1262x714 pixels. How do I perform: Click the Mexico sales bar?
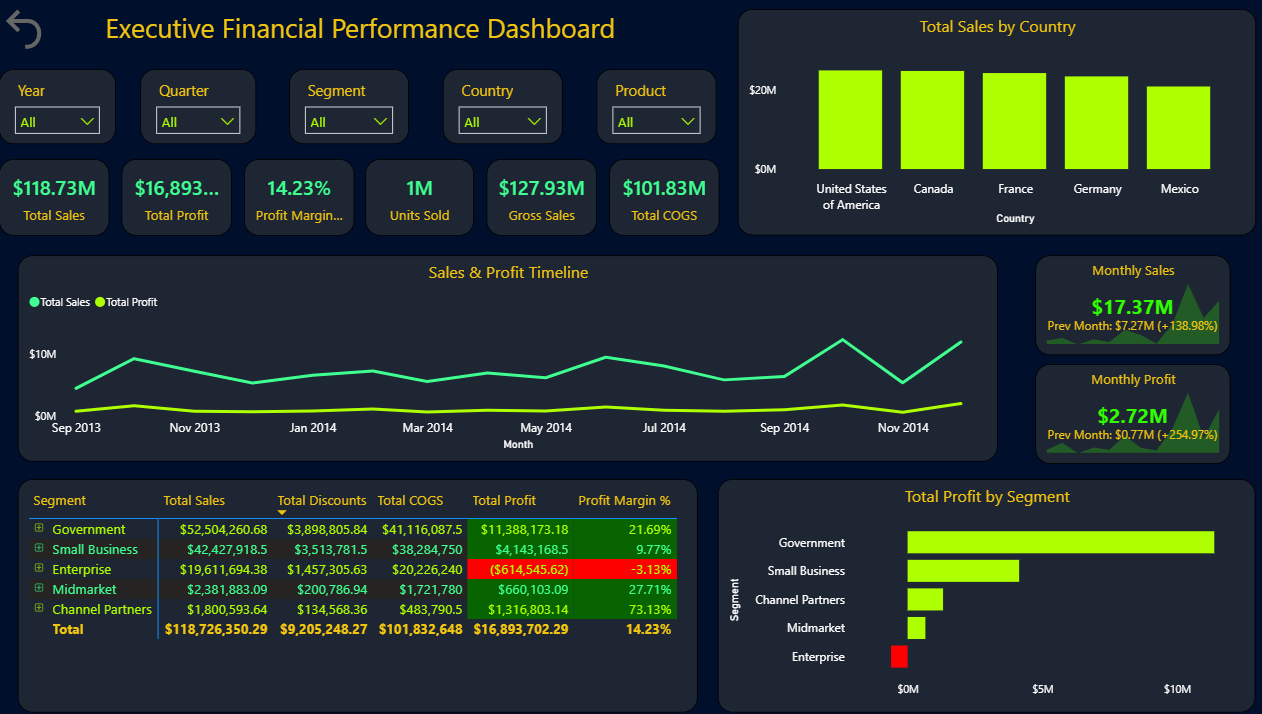(1178, 127)
